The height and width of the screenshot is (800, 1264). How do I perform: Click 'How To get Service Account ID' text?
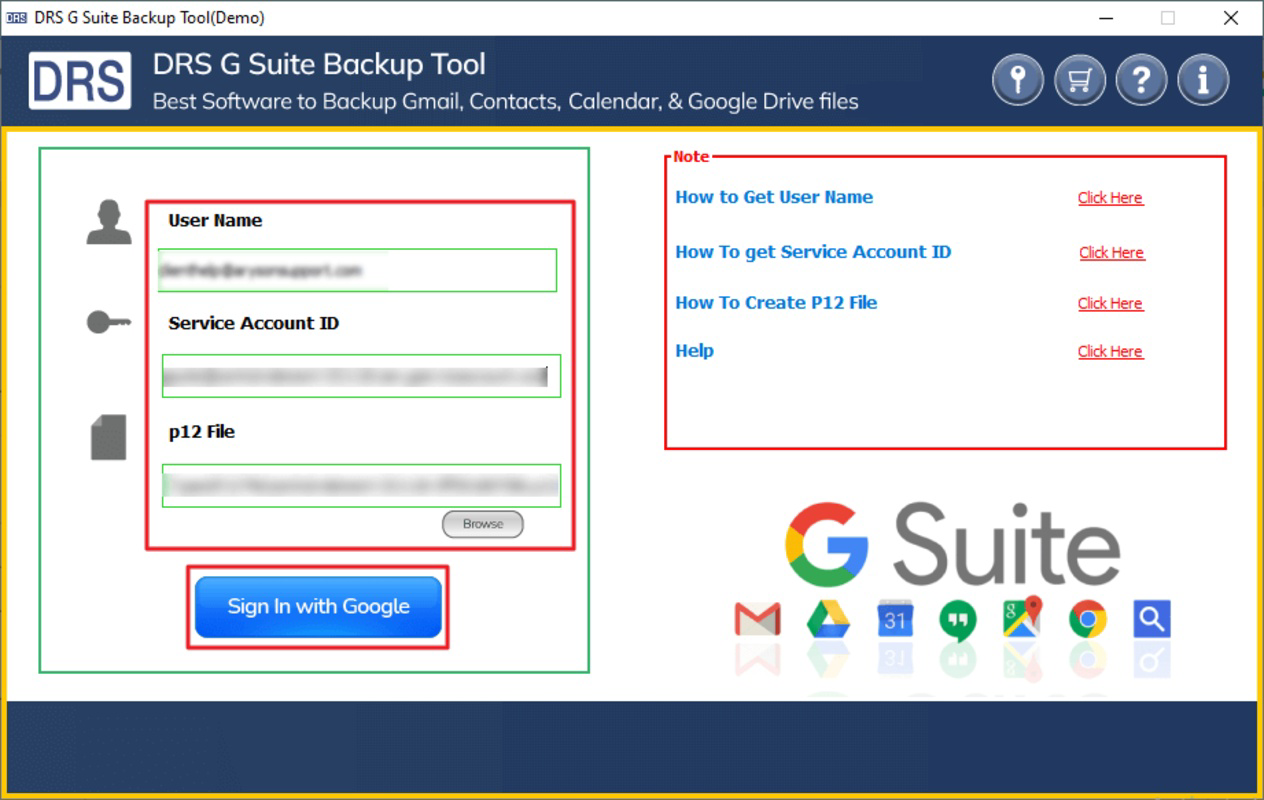[813, 252]
